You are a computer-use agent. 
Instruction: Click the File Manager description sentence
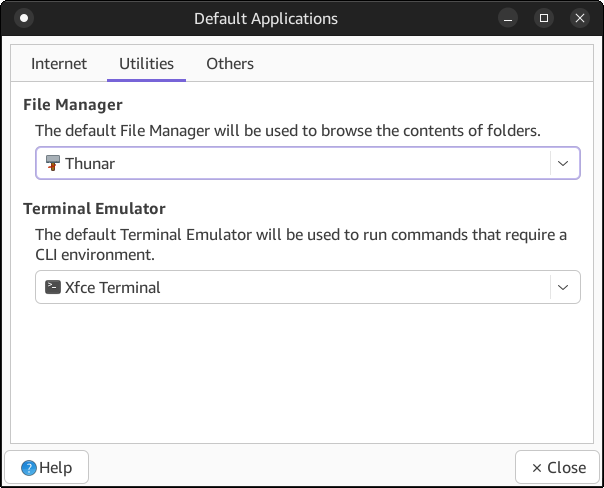click(288, 131)
